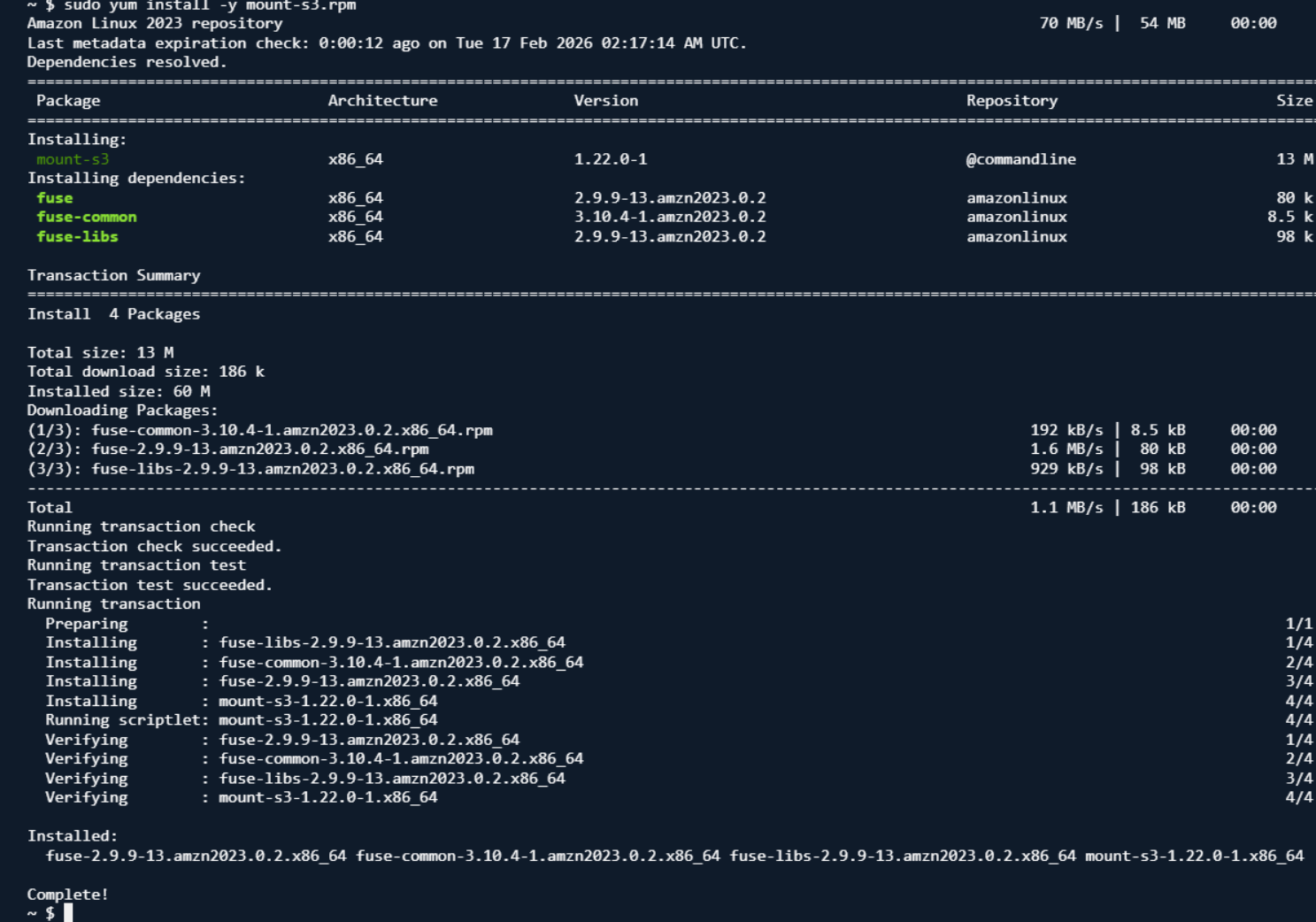Click the "98 k" size value
1316x922 pixels.
(1295, 236)
